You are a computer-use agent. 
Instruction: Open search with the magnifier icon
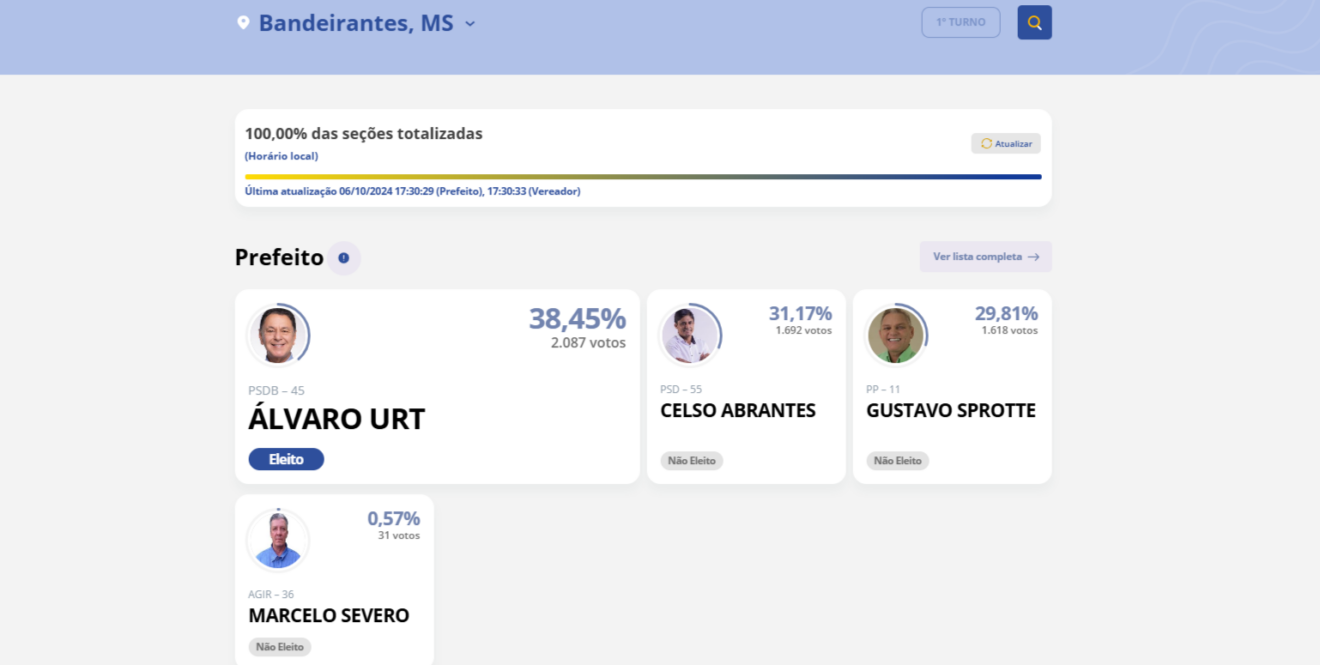coord(1035,22)
